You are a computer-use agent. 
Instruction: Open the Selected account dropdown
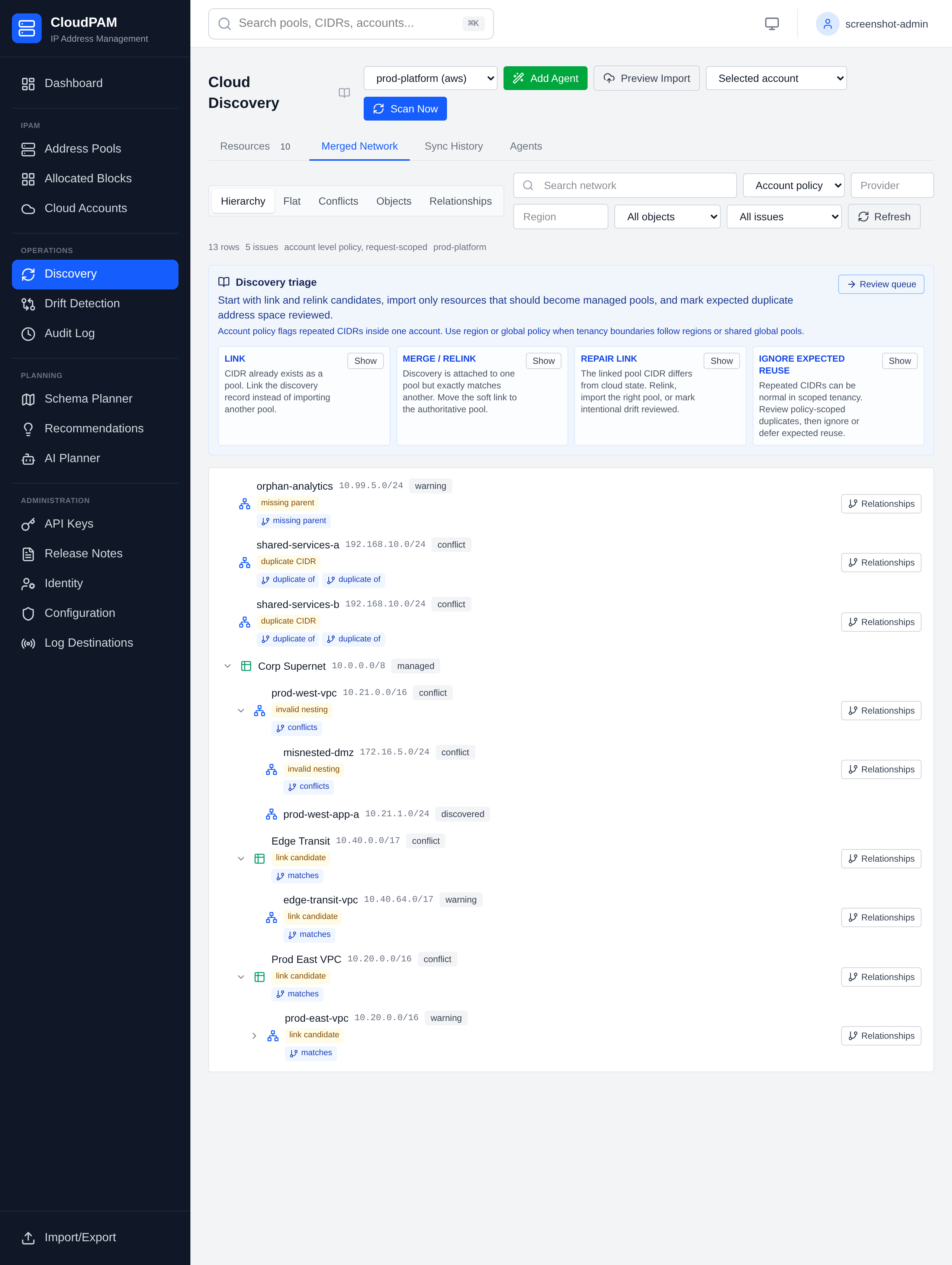tap(776, 79)
